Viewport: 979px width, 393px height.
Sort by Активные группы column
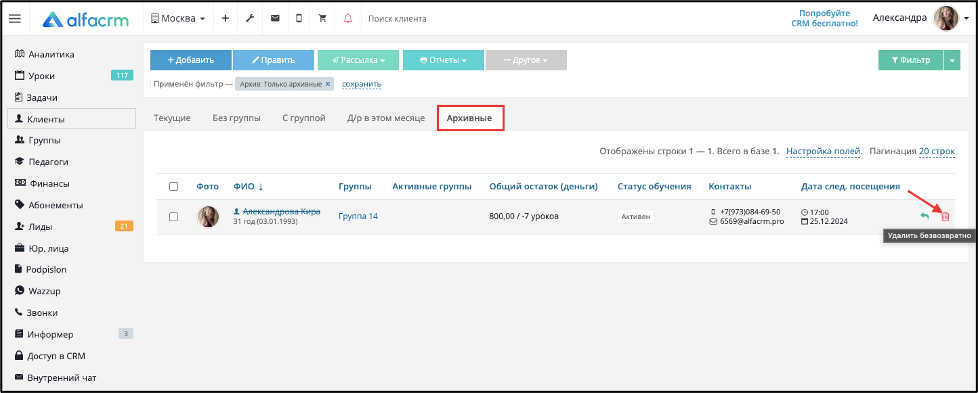(x=431, y=186)
